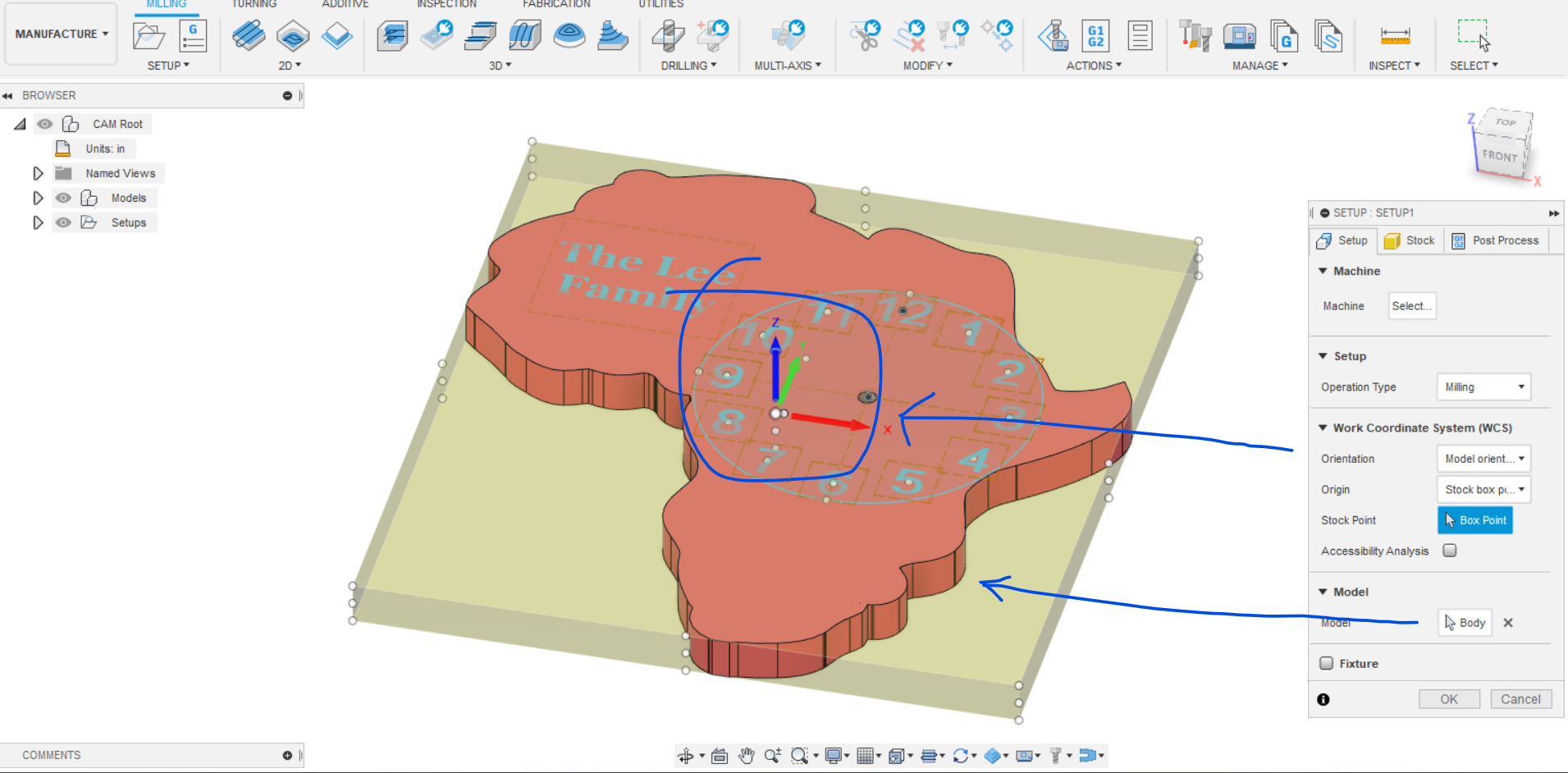
Task: Expand the Models tree node
Action: tap(38, 198)
